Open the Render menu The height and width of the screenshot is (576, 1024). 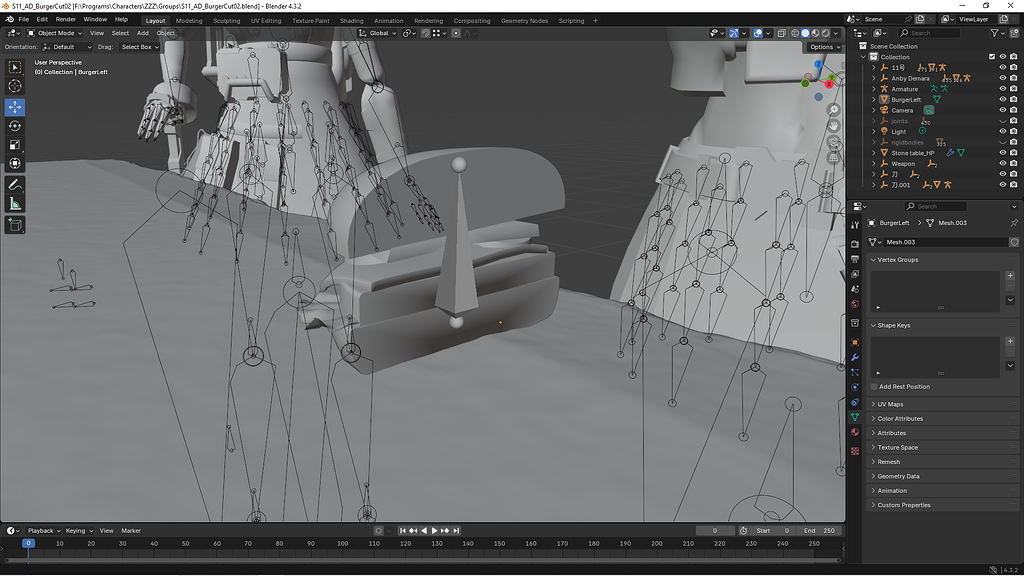coord(65,20)
